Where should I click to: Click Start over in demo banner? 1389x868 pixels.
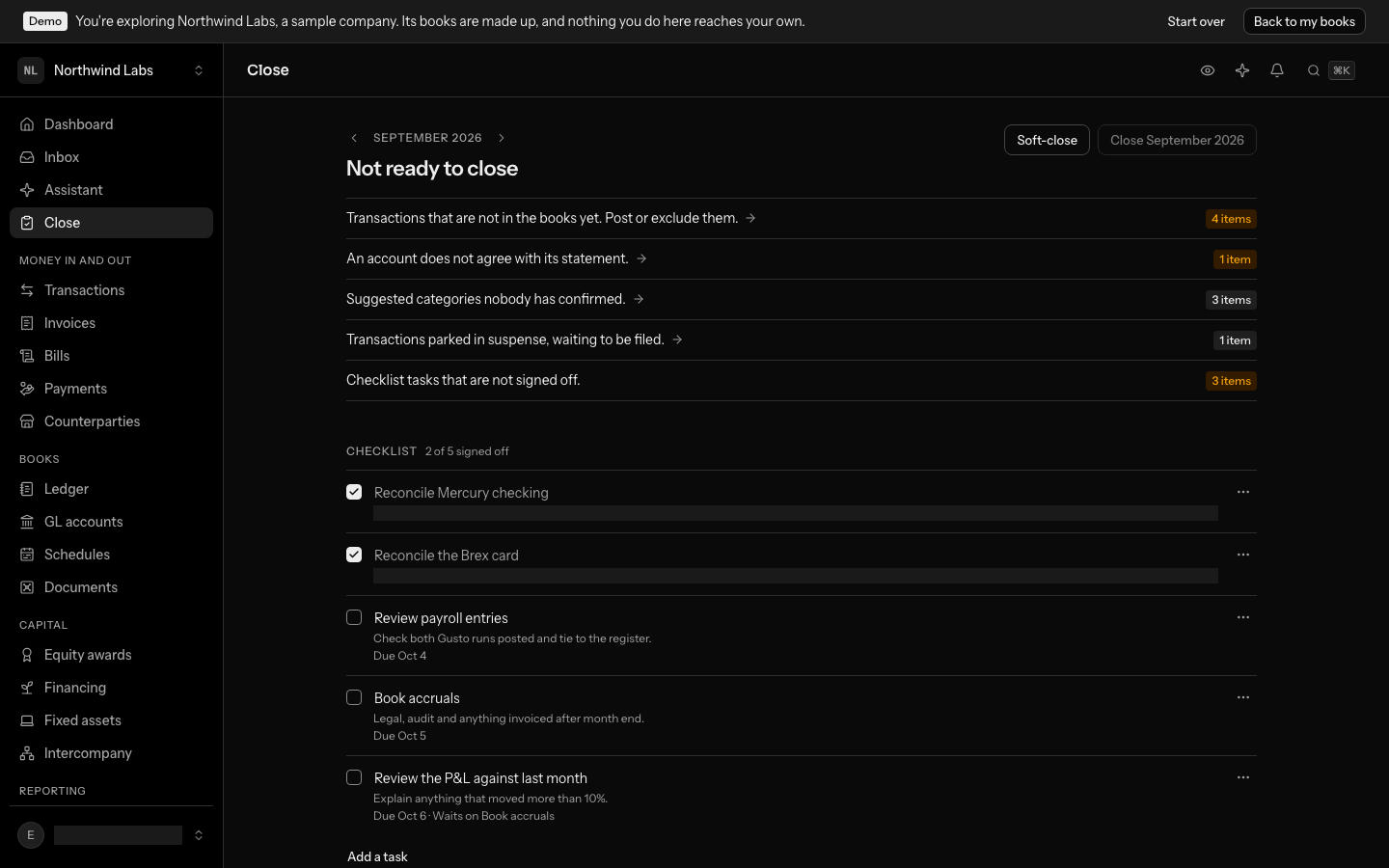coord(1196,21)
